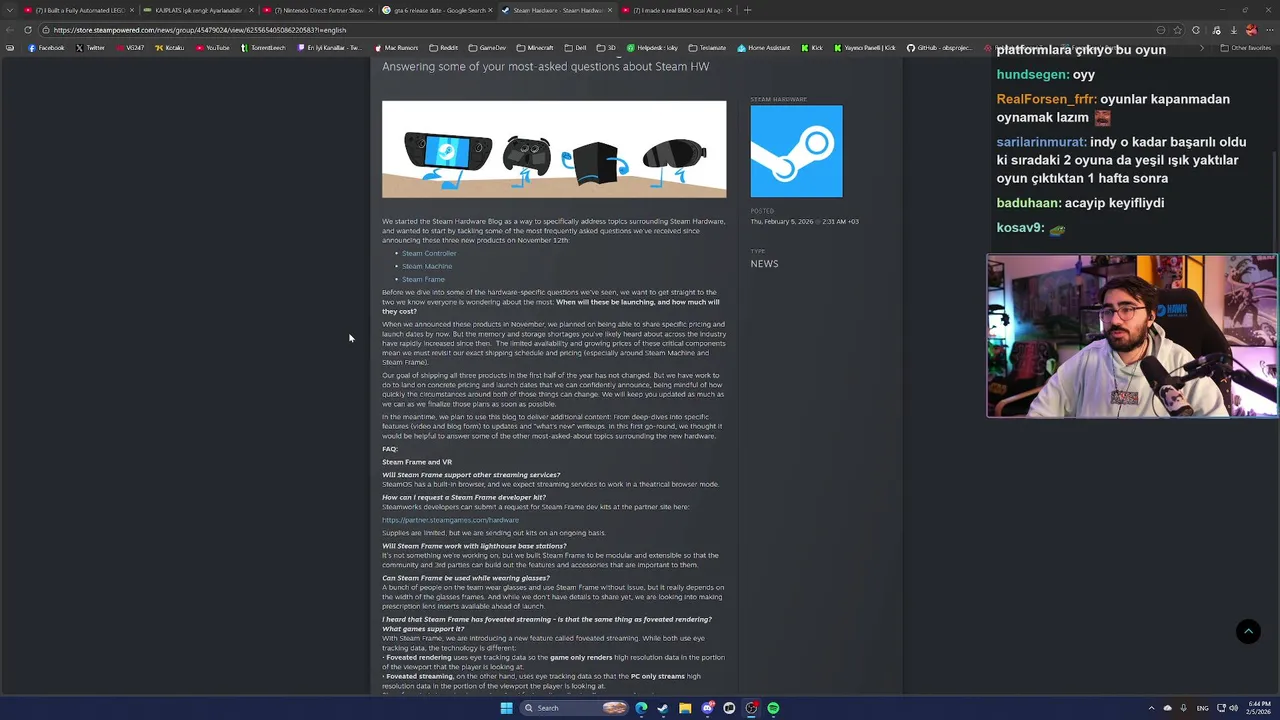Click the taskbar Search box
Image resolution: width=1280 pixels, height=720 pixels.
pyautogui.click(x=574, y=708)
